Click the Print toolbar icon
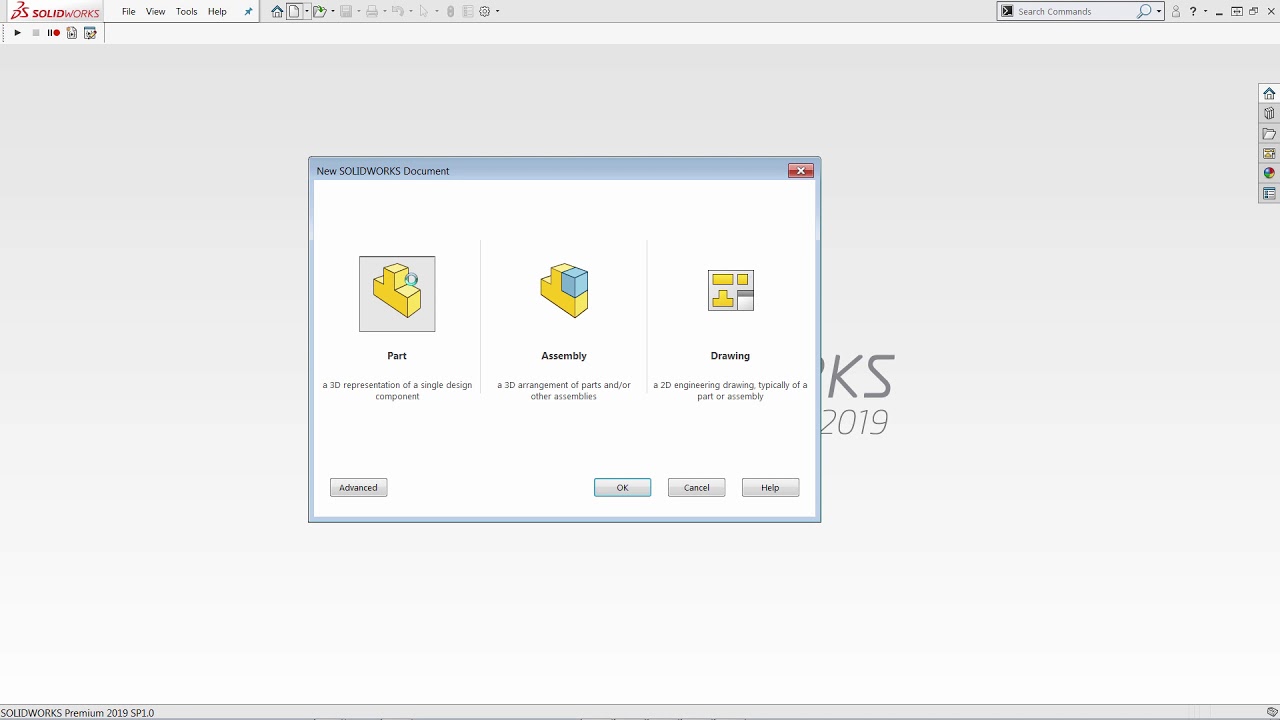 coord(372,11)
